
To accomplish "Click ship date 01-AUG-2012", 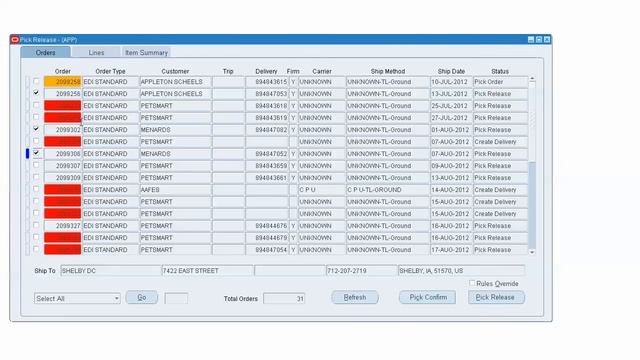I will pyautogui.click(x=451, y=130).
